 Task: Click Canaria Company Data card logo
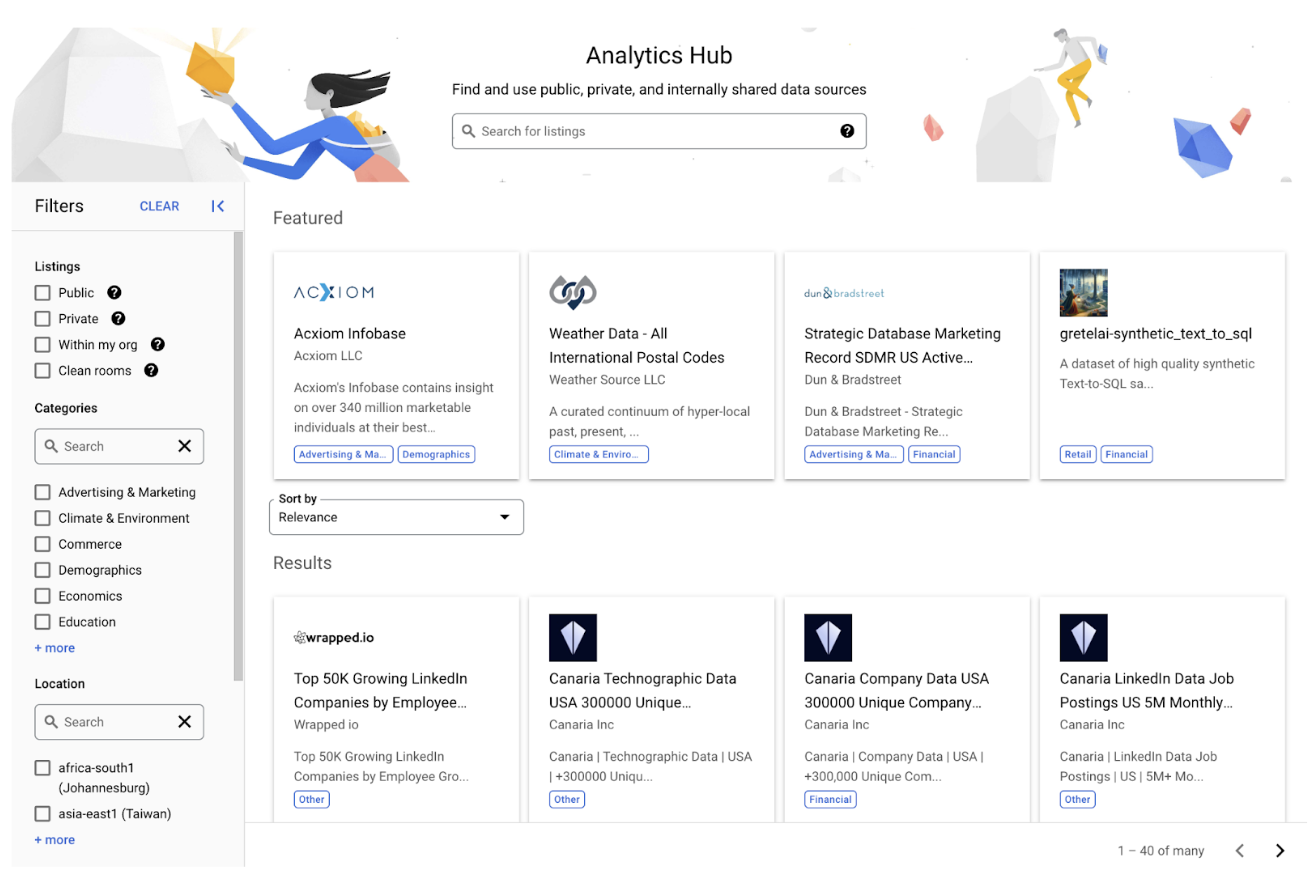828,638
